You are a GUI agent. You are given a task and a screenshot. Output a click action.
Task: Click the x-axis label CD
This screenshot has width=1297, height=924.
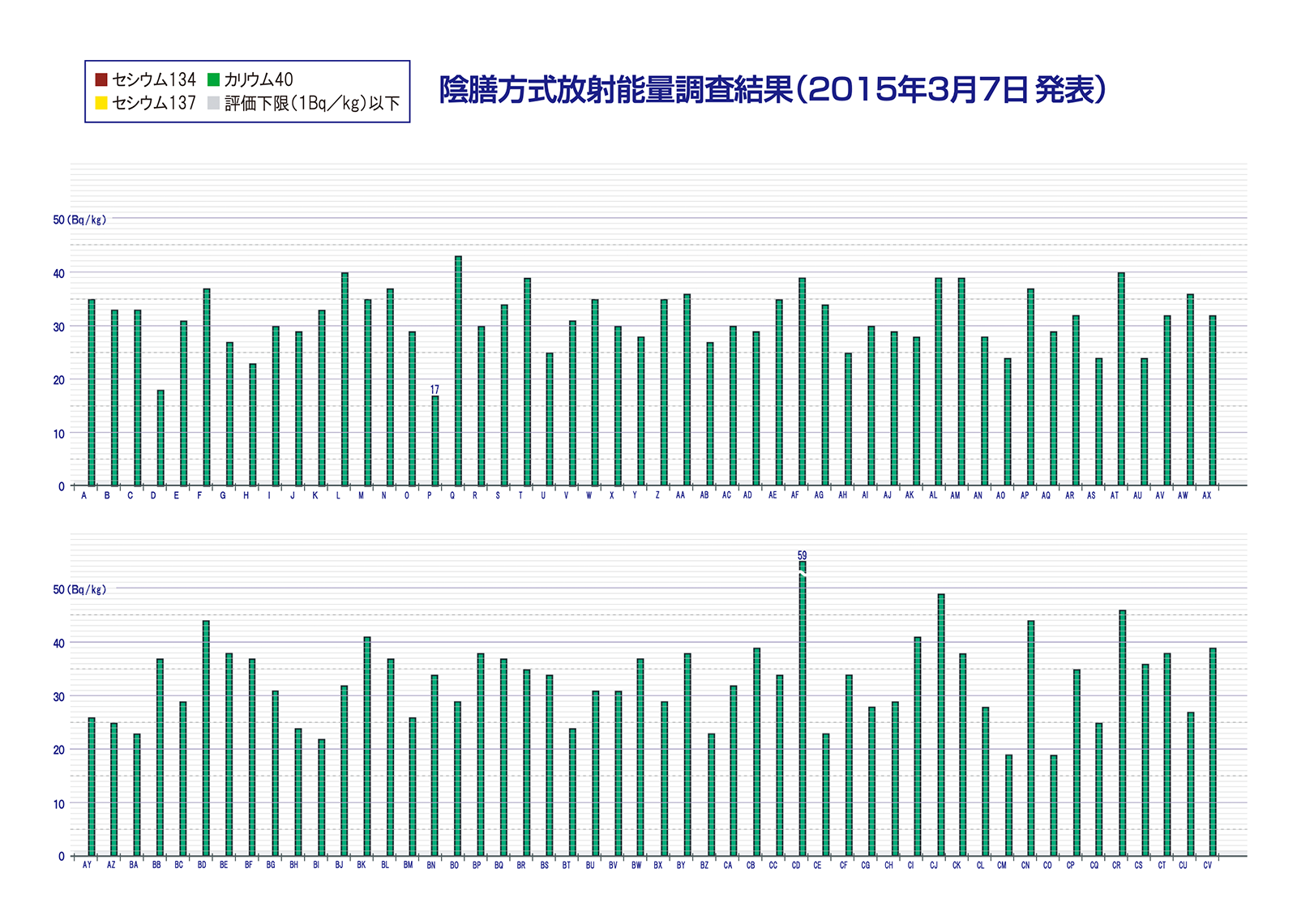tap(796, 865)
